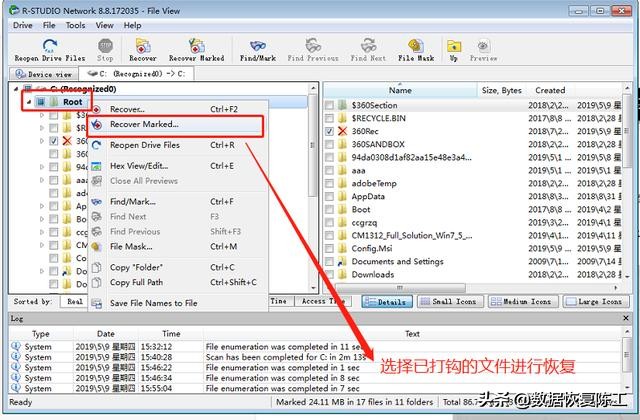This screenshot has height=420, width=640.
Task: Open the File menu
Action: tap(49, 25)
